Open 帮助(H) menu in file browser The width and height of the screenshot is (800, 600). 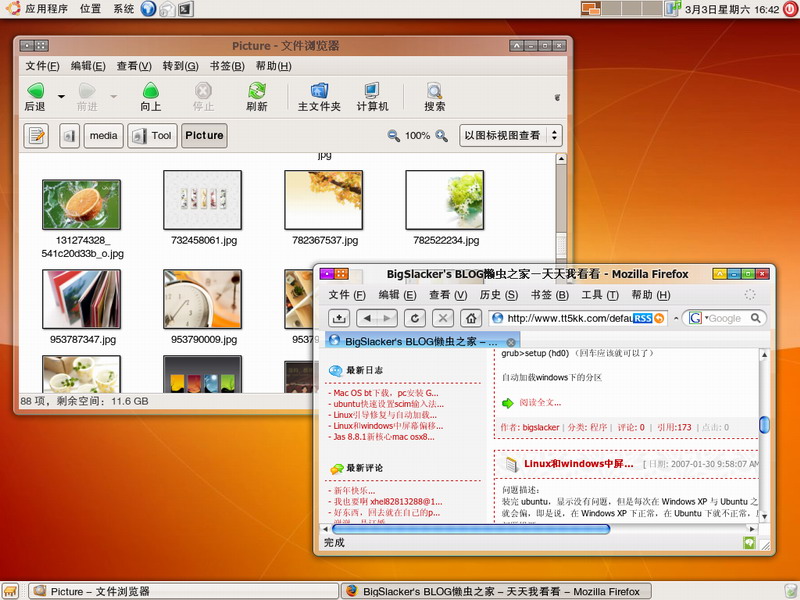click(273, 66)
